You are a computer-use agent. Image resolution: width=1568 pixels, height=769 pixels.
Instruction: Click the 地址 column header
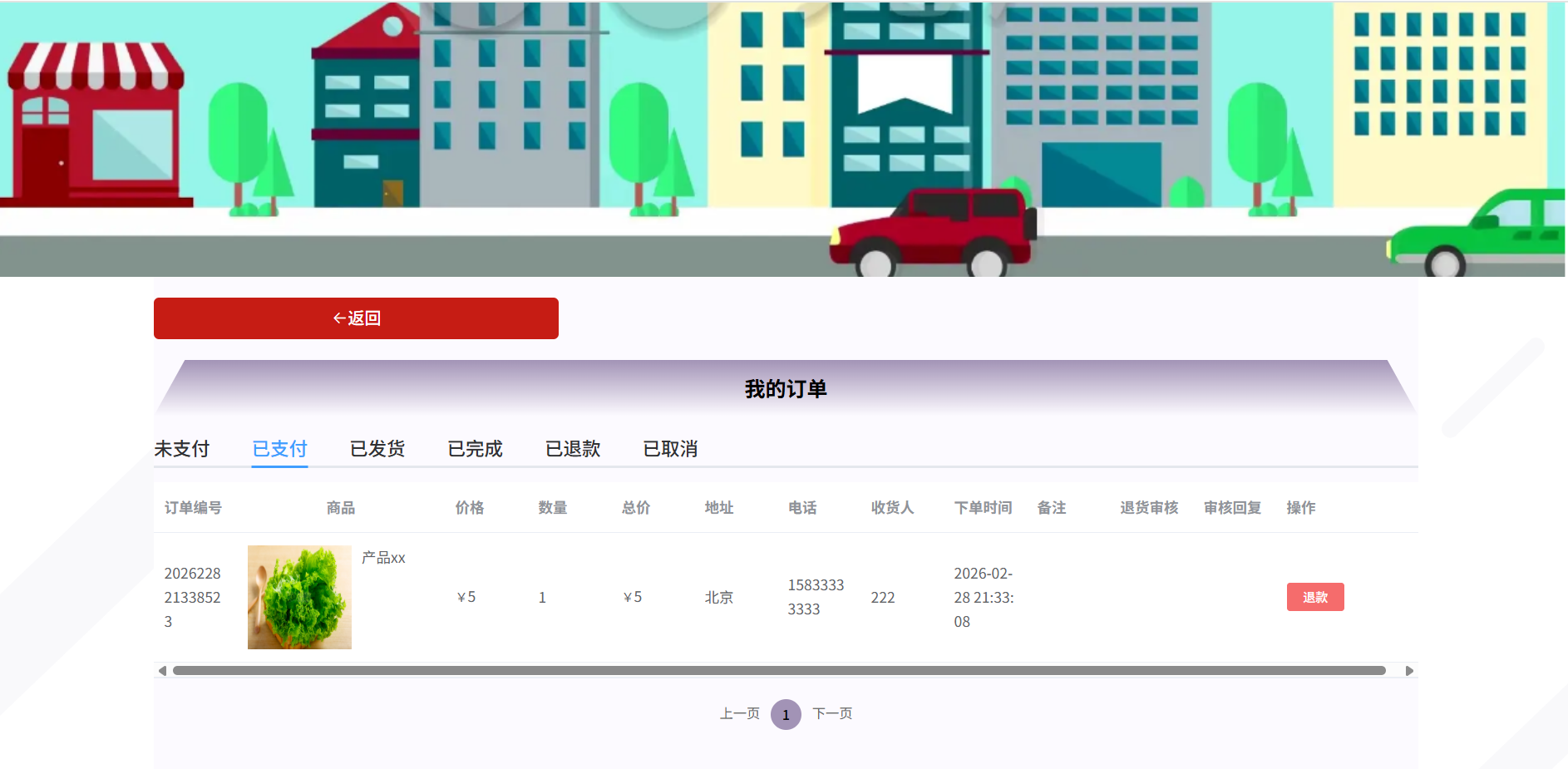tap(719, 508)
